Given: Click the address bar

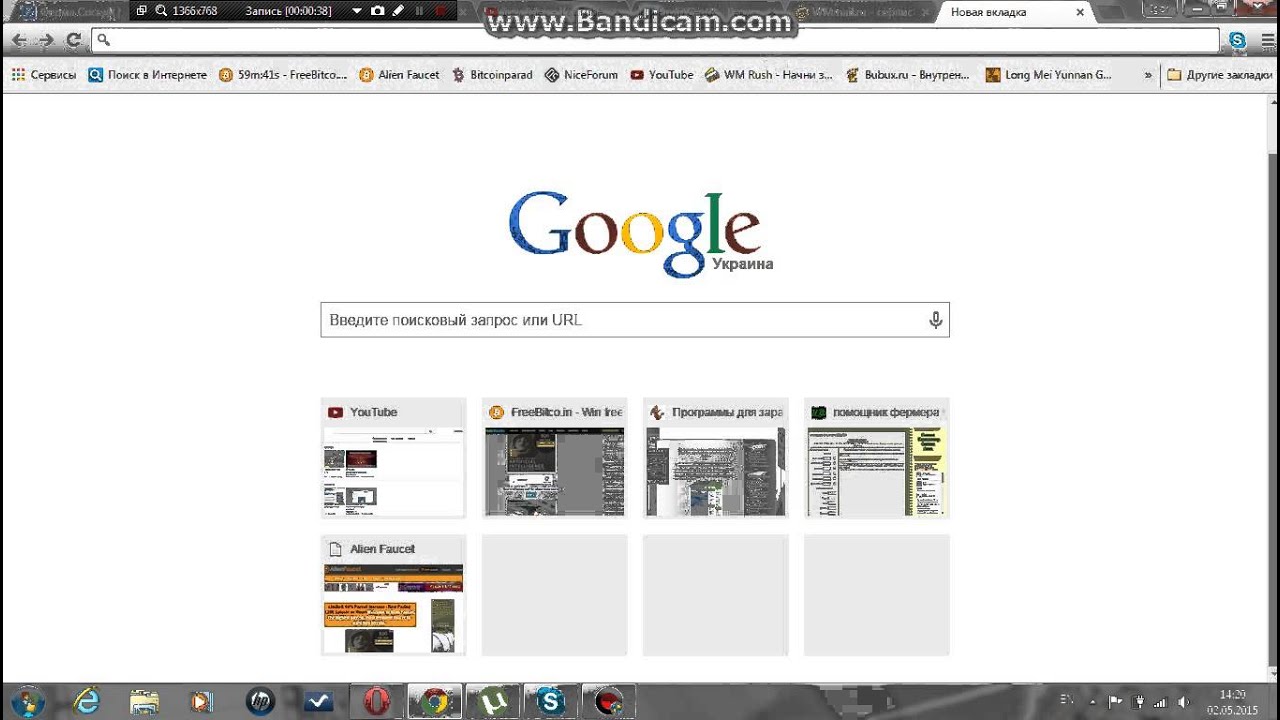Looking at the screenshot, I should [x=655, y=40].
